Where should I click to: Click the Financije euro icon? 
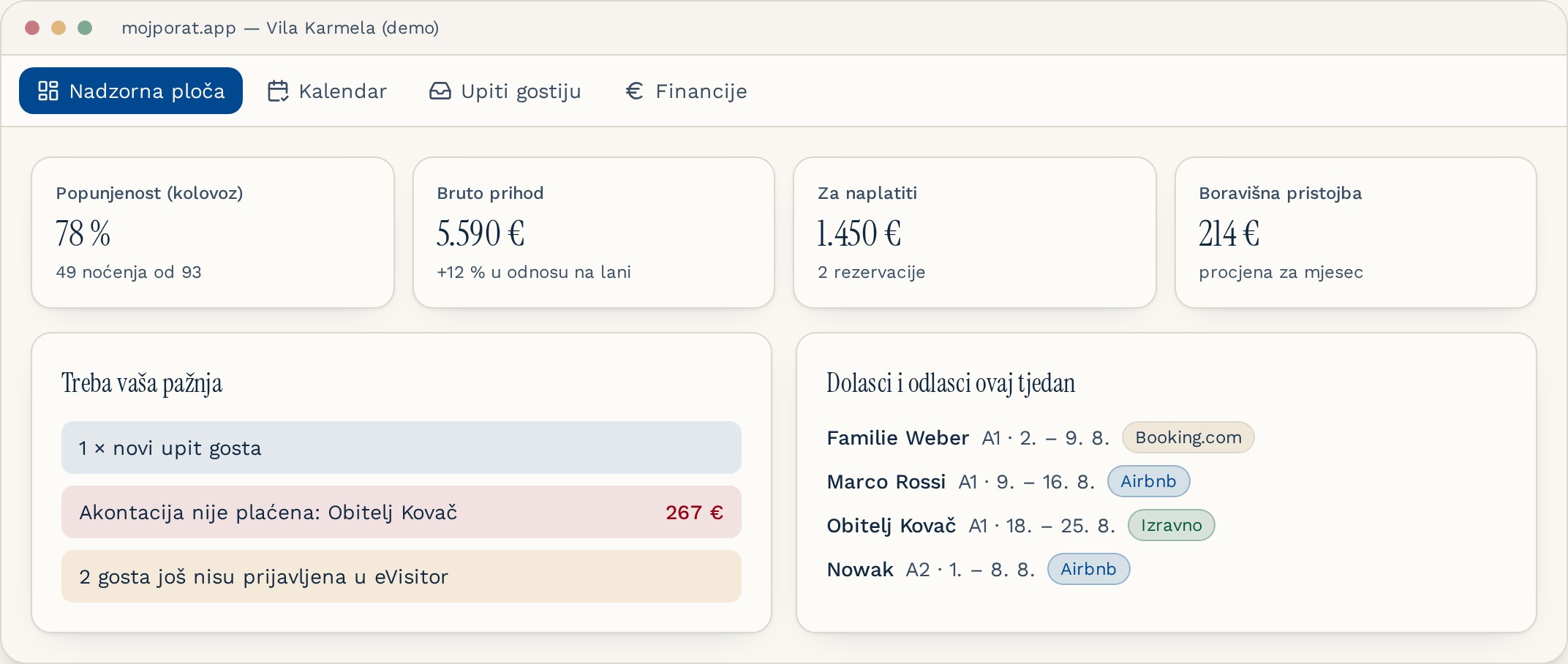(635, 91)
